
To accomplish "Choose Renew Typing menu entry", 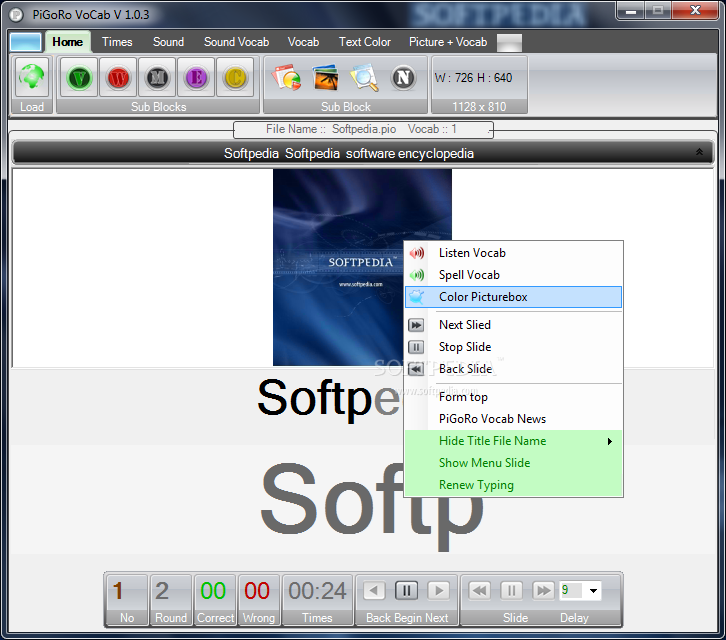I will (513, 485).
